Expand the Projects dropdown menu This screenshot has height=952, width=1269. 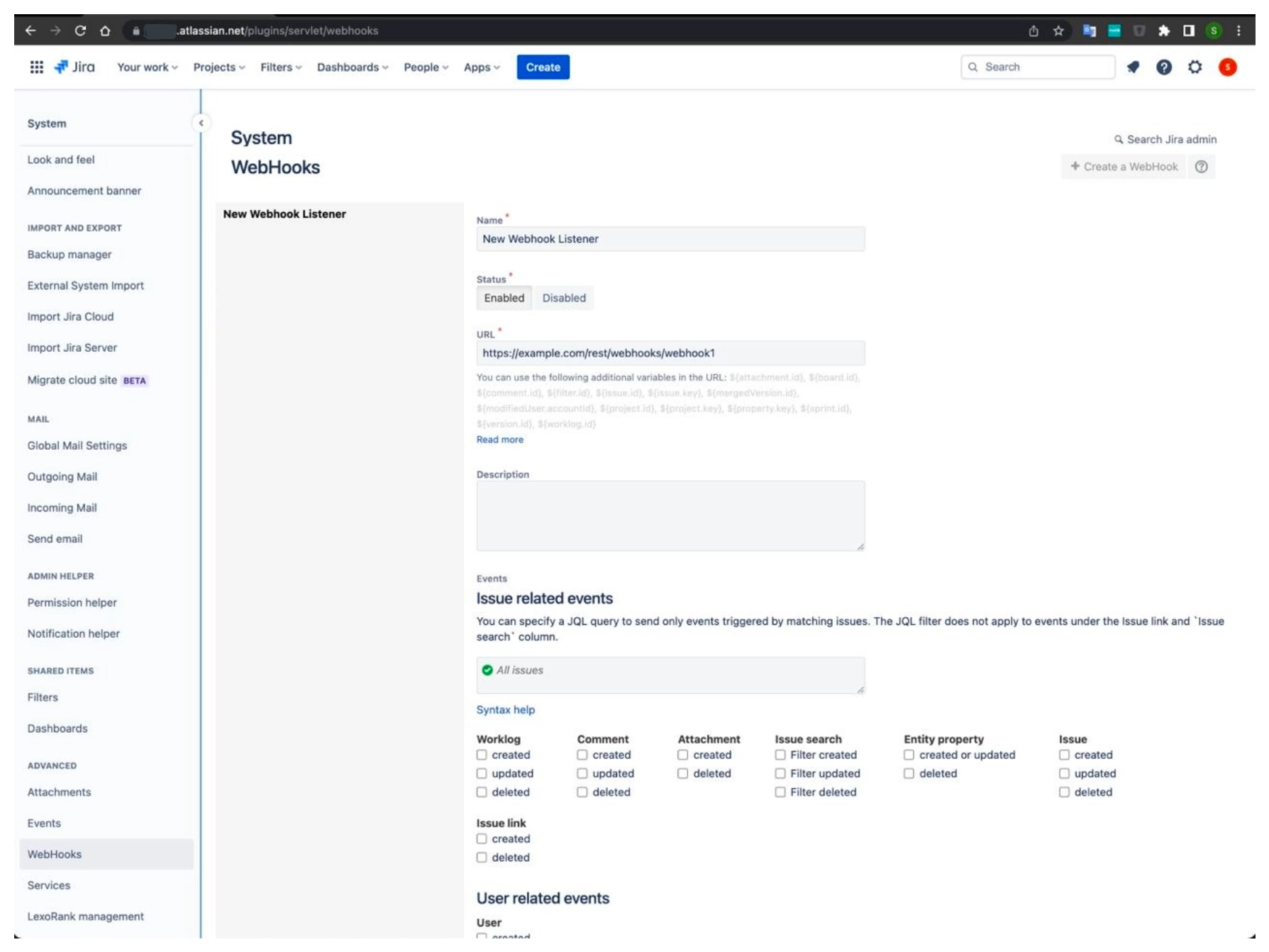click(x=218, y=67)
